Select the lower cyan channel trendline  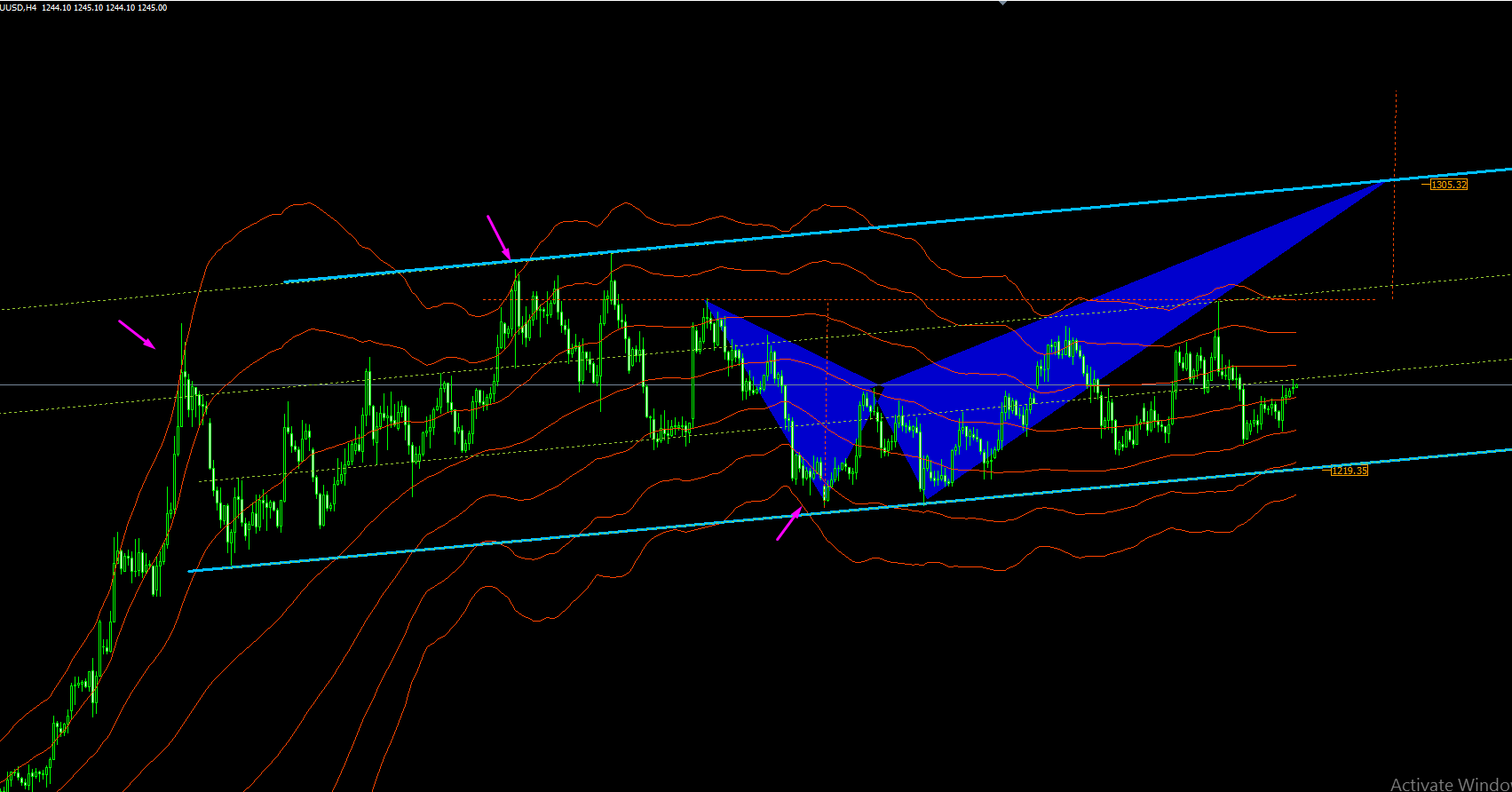pyautogui.click(x=851, y=511)
